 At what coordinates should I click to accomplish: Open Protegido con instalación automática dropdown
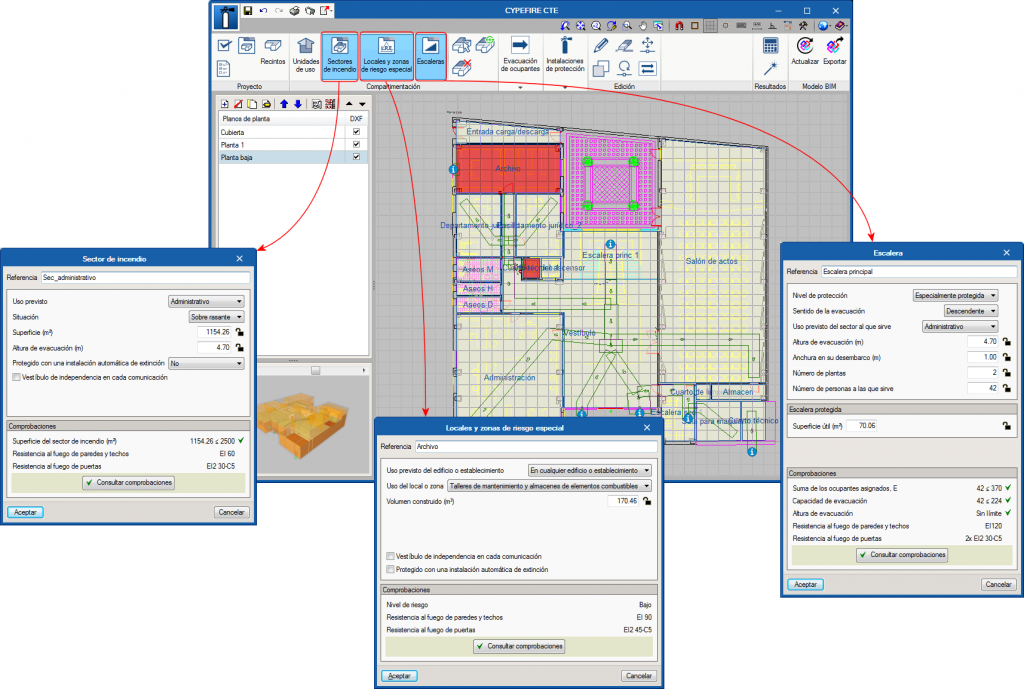206,363
